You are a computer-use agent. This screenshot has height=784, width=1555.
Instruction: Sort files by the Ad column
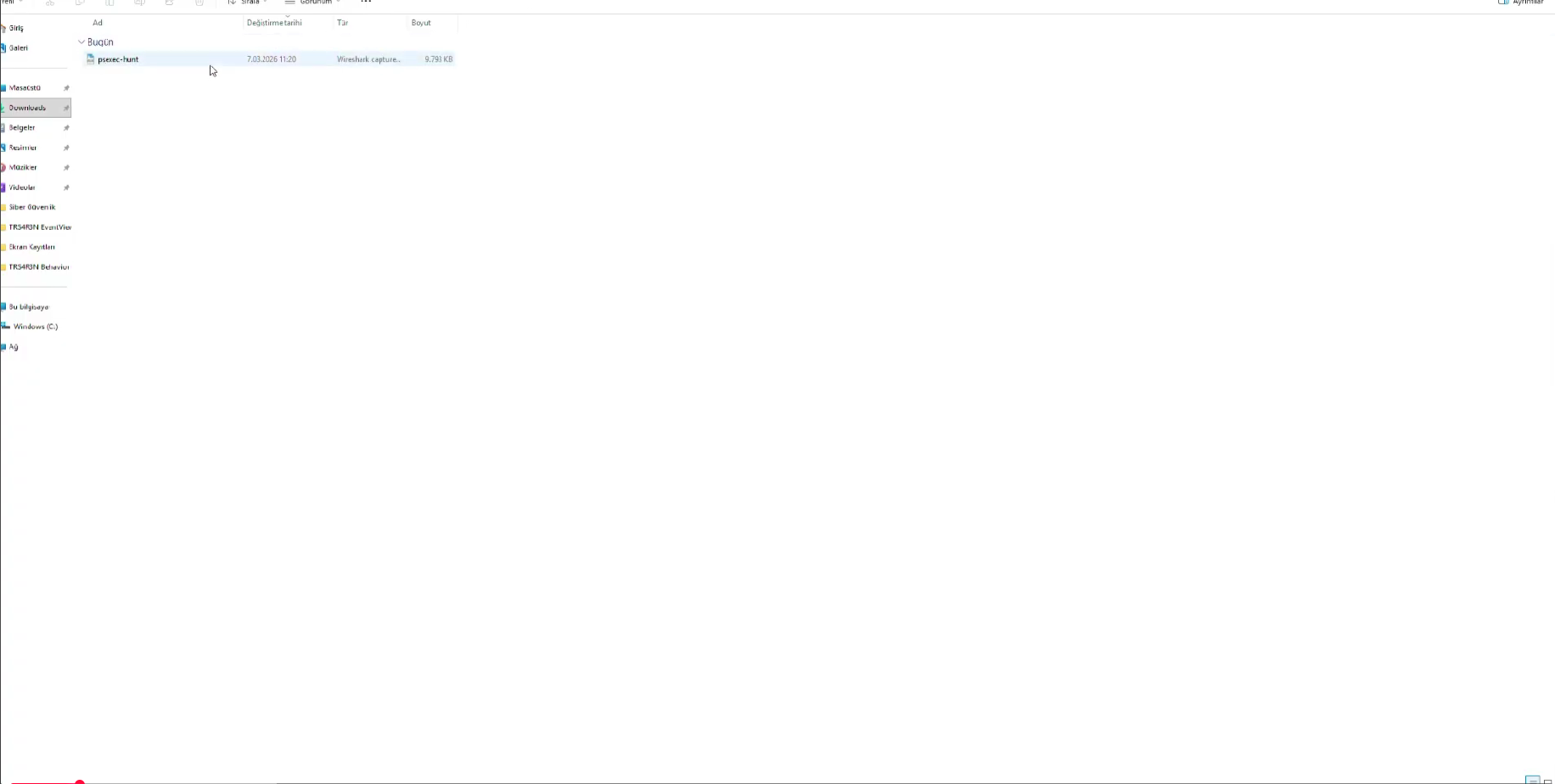coord(98,23)
